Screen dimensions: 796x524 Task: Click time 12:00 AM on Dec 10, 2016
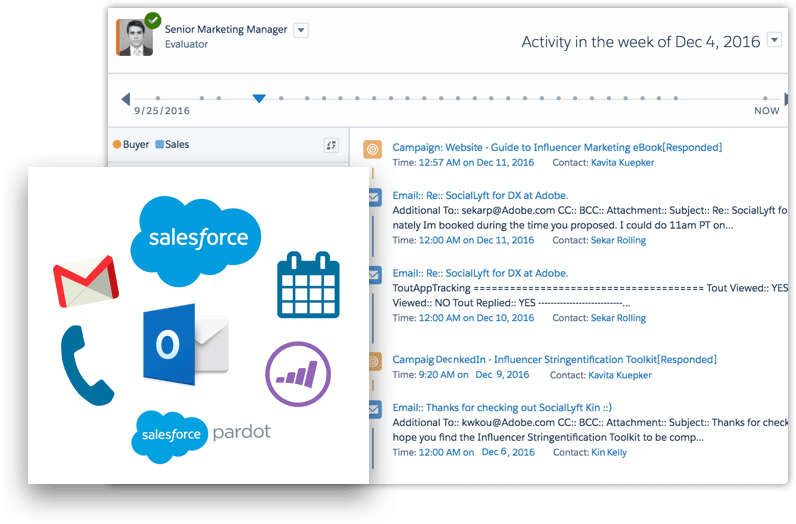coord(476,318)
